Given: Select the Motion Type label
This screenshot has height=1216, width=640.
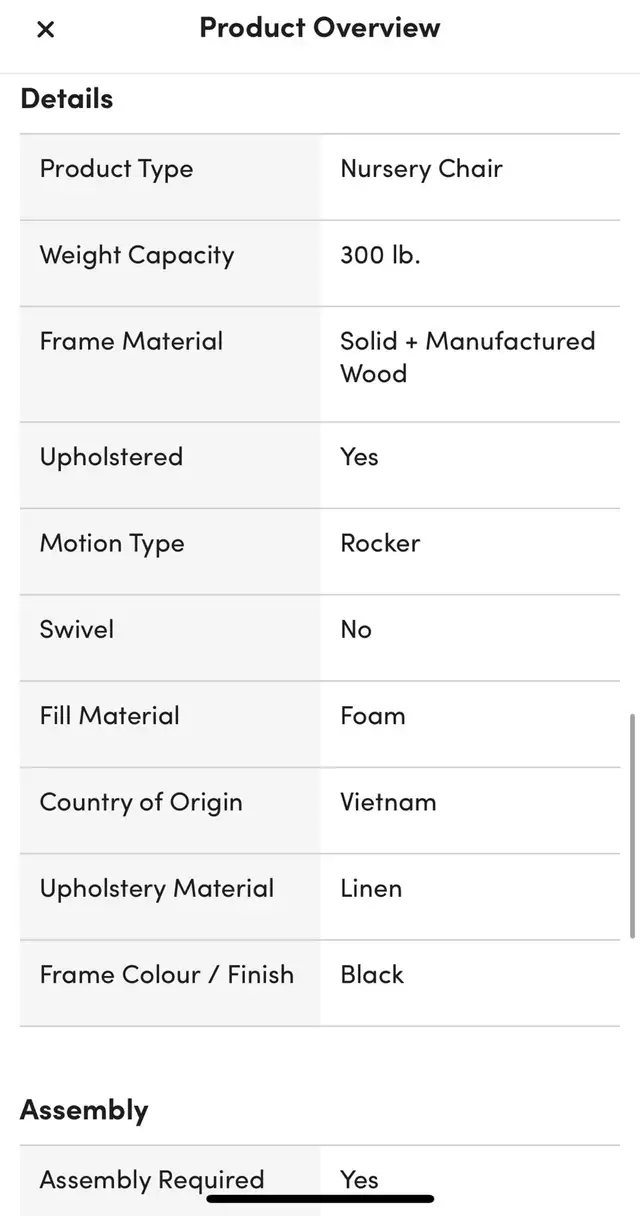Looking at the screenshot, I should click(112, 543).
